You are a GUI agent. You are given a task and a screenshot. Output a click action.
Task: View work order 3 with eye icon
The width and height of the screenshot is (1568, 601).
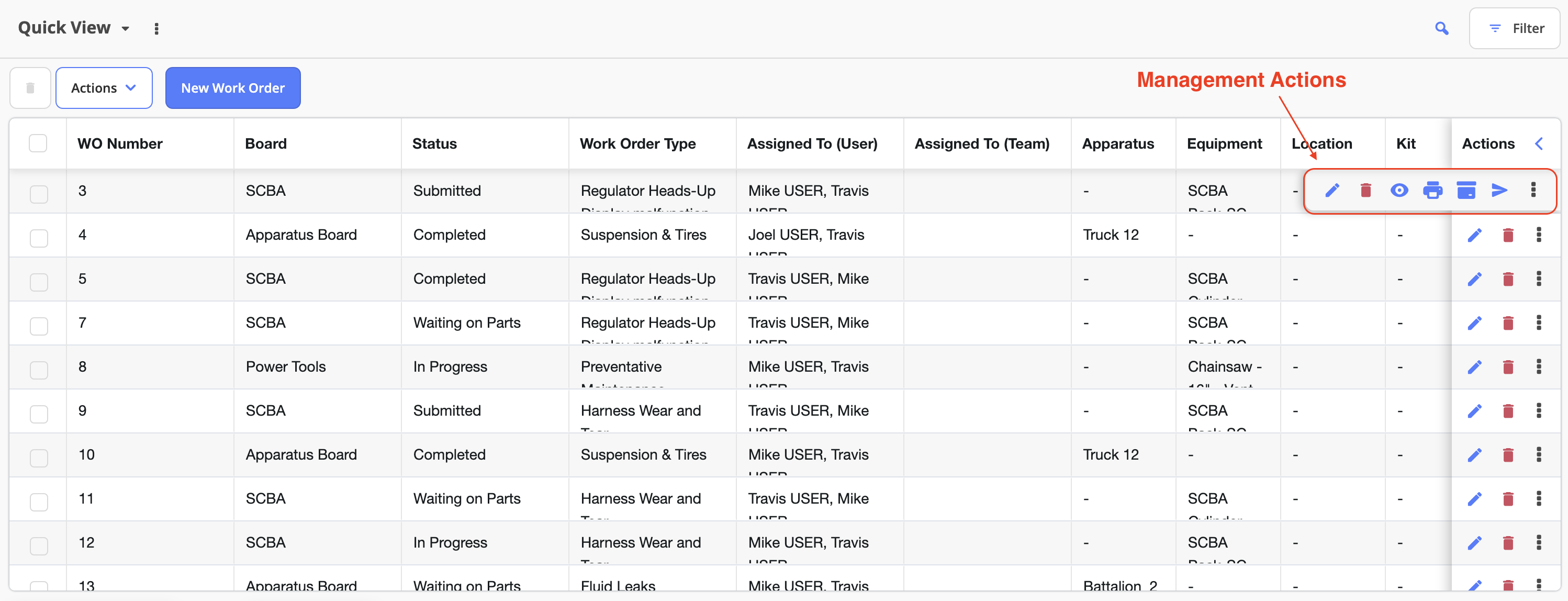1399,191
